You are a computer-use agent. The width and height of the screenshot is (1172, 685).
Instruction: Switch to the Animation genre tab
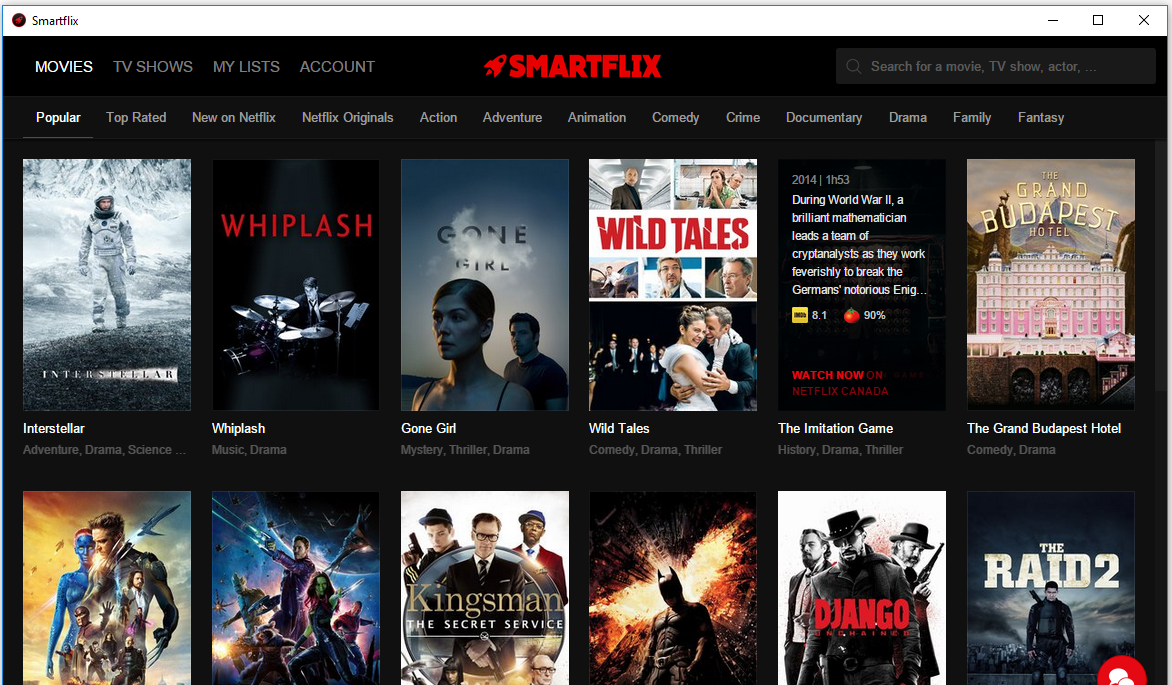pyautogui.click(x=596, y=117)
